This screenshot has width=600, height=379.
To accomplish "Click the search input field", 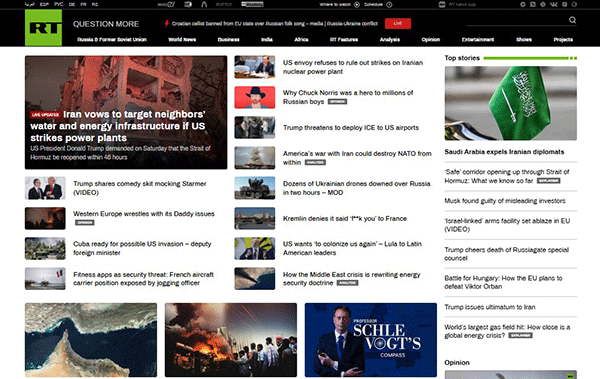I will click(x=517, y=20).
